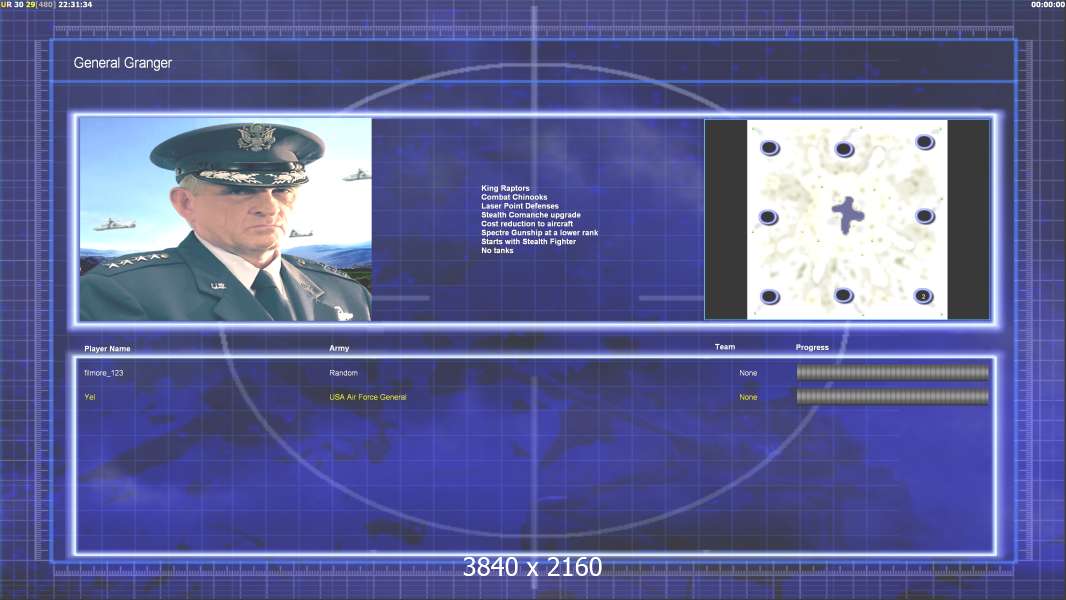This screenshot has height=600, width=1066.
Task: Click the General Granger portrait image
Action: tap(225, 219)
